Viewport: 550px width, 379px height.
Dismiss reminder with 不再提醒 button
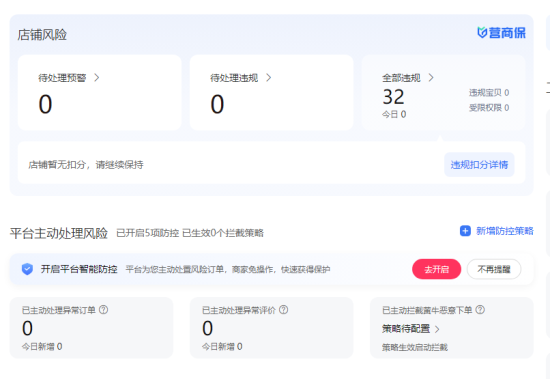click(494, 269)
